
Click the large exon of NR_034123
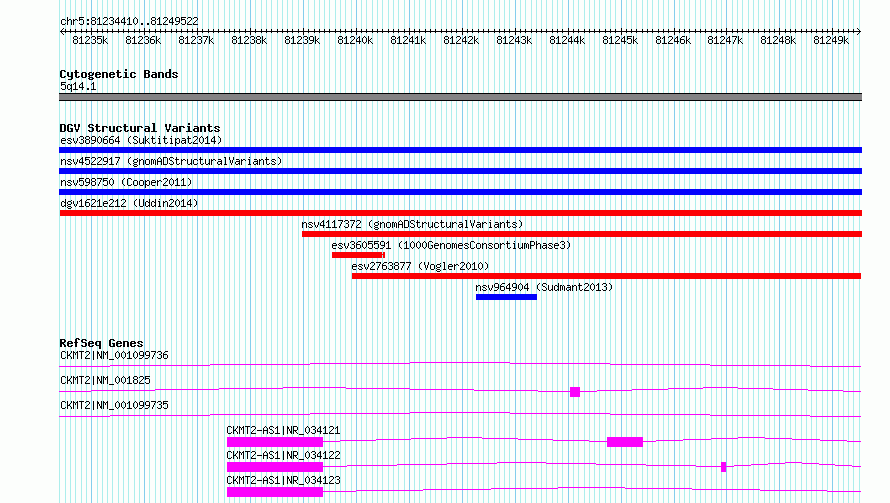click(x=275, y=492)
